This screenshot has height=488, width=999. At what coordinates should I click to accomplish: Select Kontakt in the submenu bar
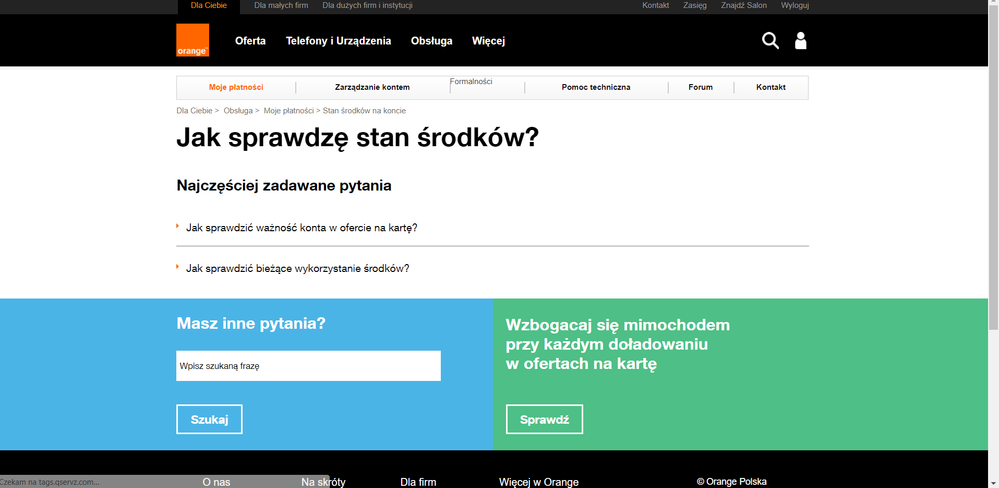click(x=771, y=87)
